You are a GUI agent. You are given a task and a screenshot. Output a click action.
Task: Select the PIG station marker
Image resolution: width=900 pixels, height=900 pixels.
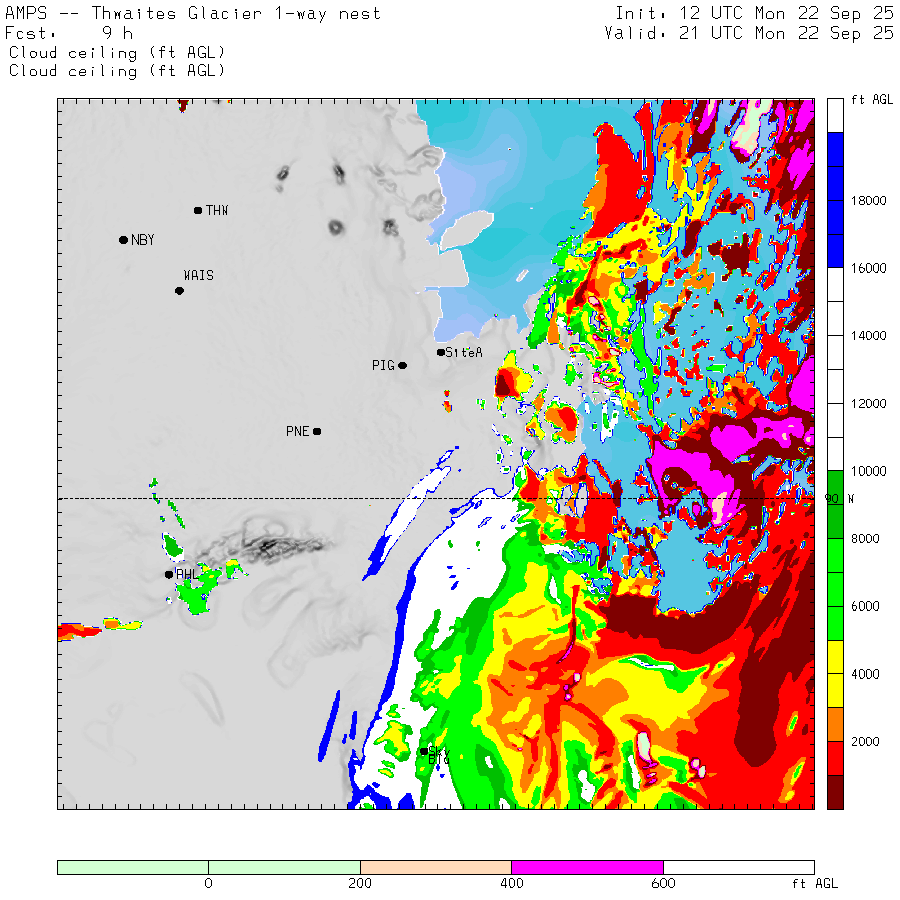pos(403,366)
